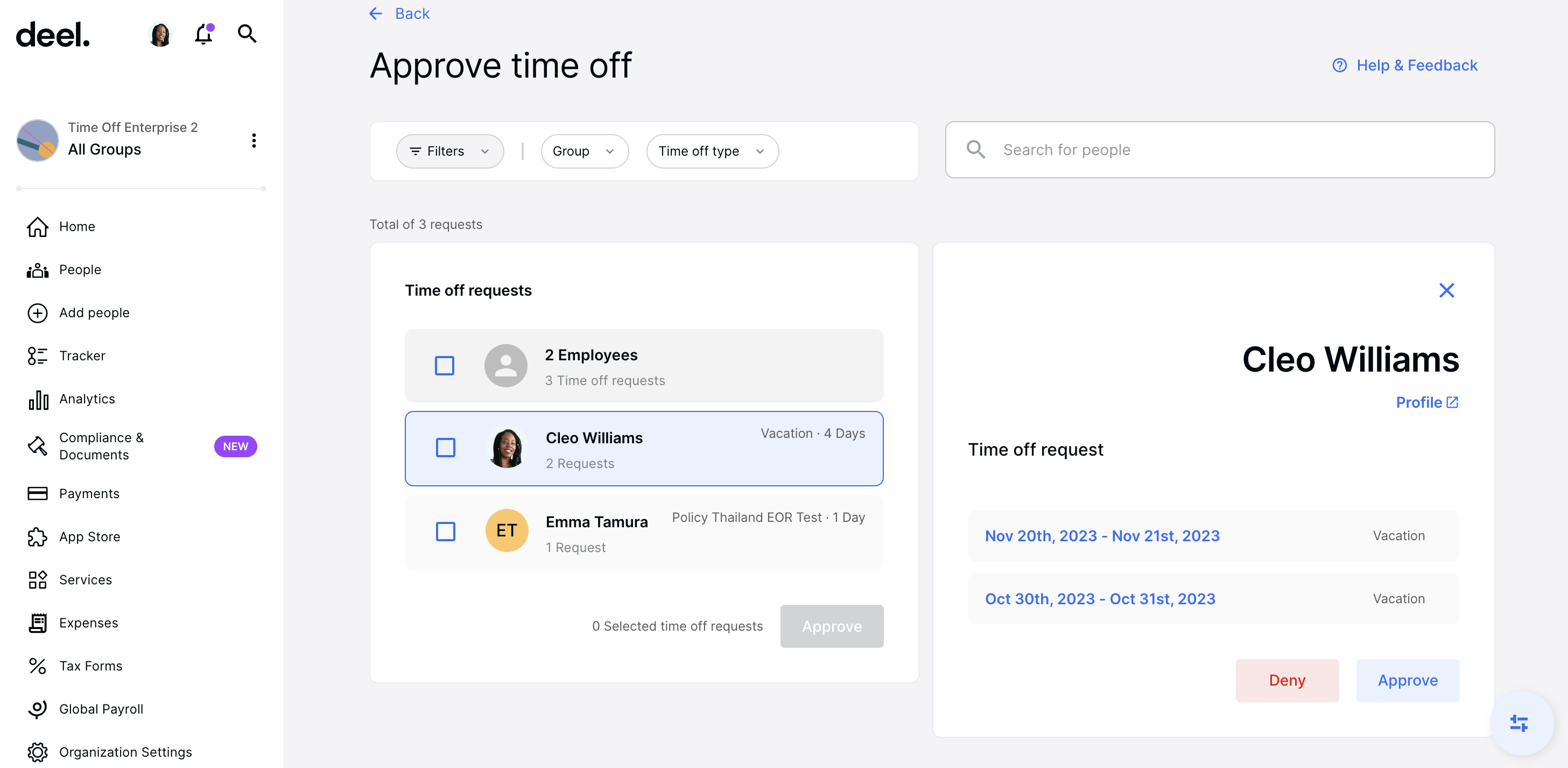Screen dimensions: 1568x768
Task: Select Cleo's profile avatar thumbnail
Action: (x=506, y=448)
